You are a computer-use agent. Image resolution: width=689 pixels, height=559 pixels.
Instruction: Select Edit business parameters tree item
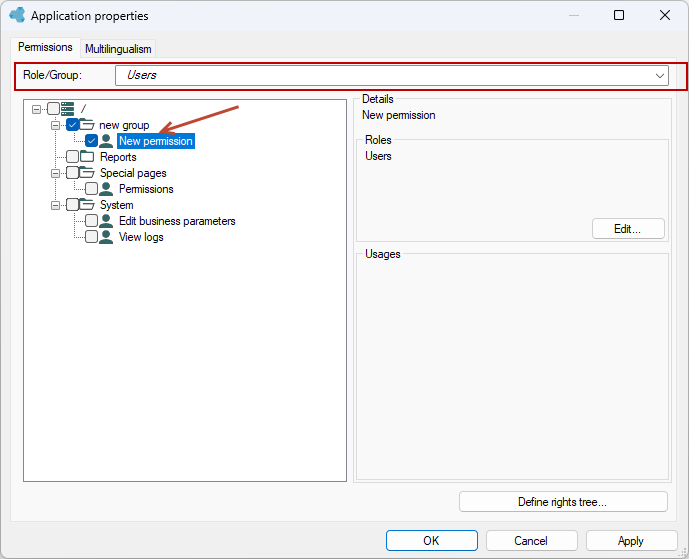(177, 221)
